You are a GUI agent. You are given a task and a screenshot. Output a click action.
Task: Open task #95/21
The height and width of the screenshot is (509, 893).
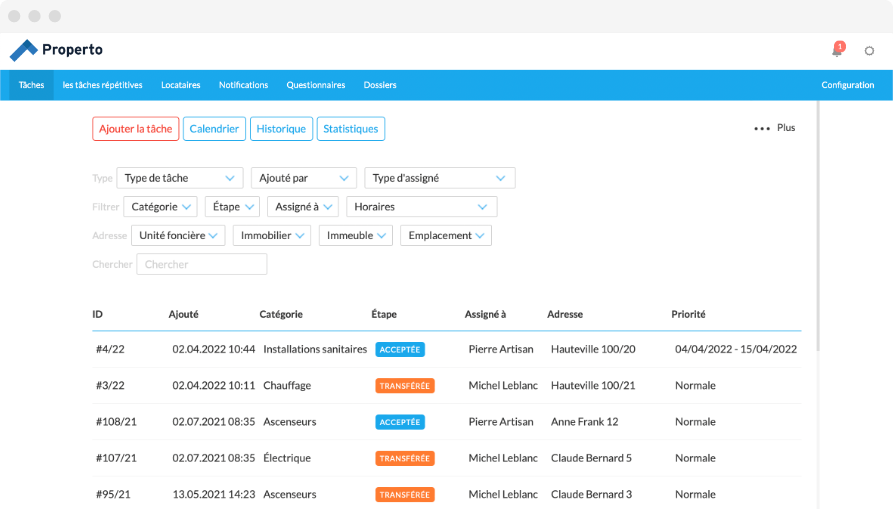click(113, 494)
